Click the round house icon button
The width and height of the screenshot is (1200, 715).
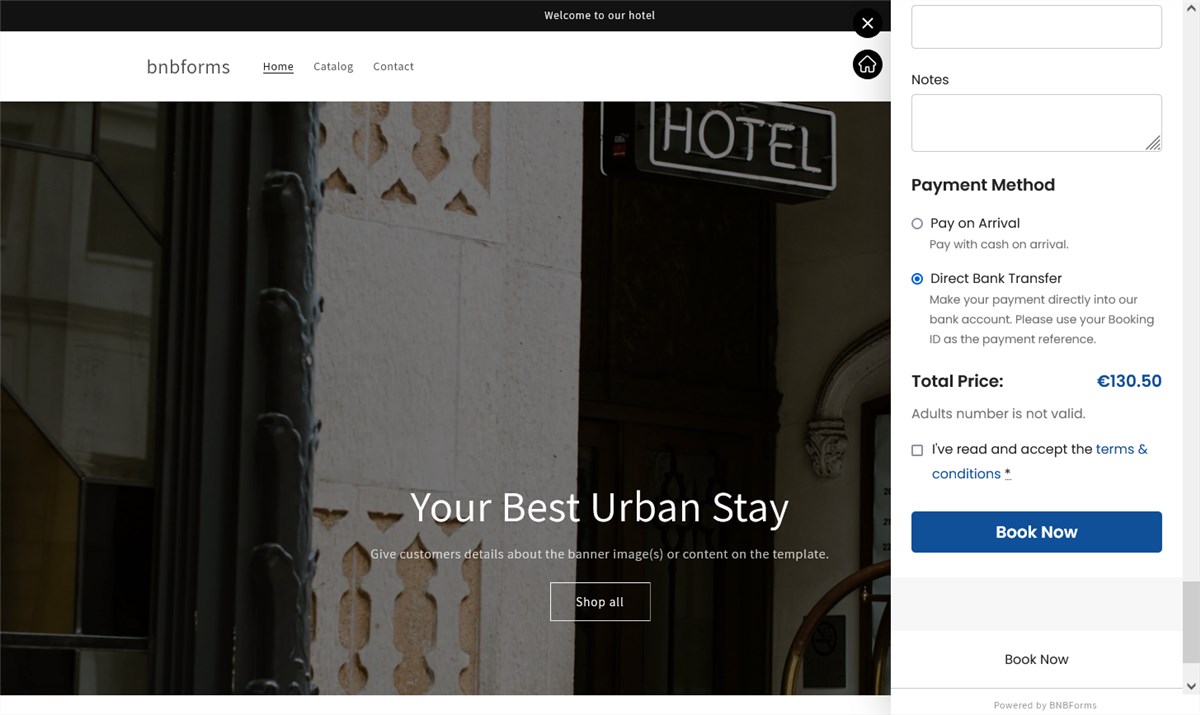coord(867,65)
